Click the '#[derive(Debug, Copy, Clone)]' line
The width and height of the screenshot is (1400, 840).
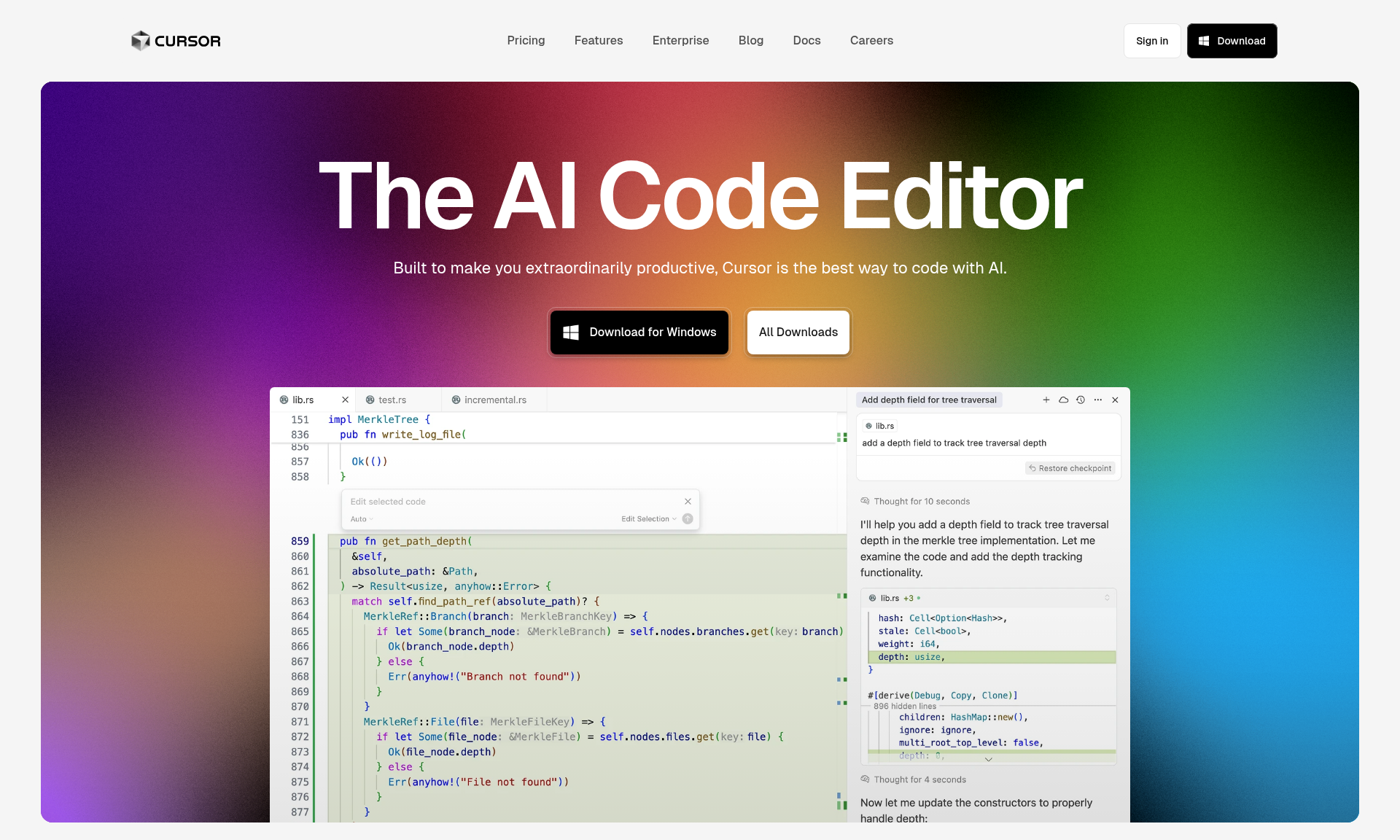(x=942, y=696)
